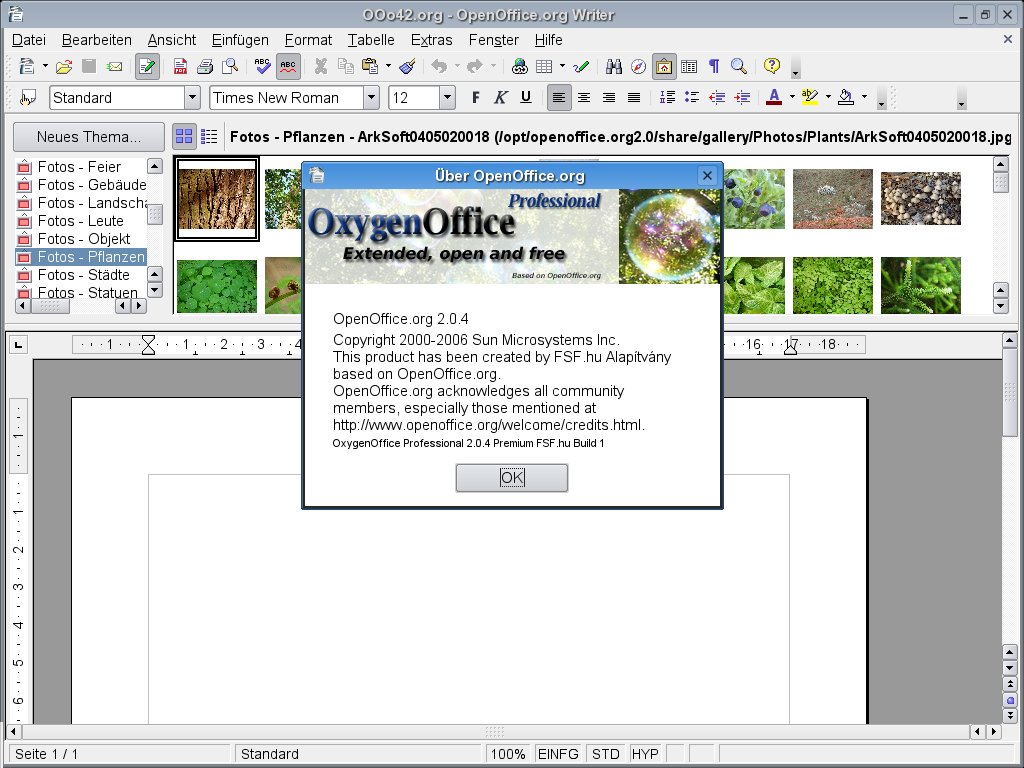The width and height of the screenshot is (1024, 768).
Task: Open the Navigator
Action: tap(638, 67)
